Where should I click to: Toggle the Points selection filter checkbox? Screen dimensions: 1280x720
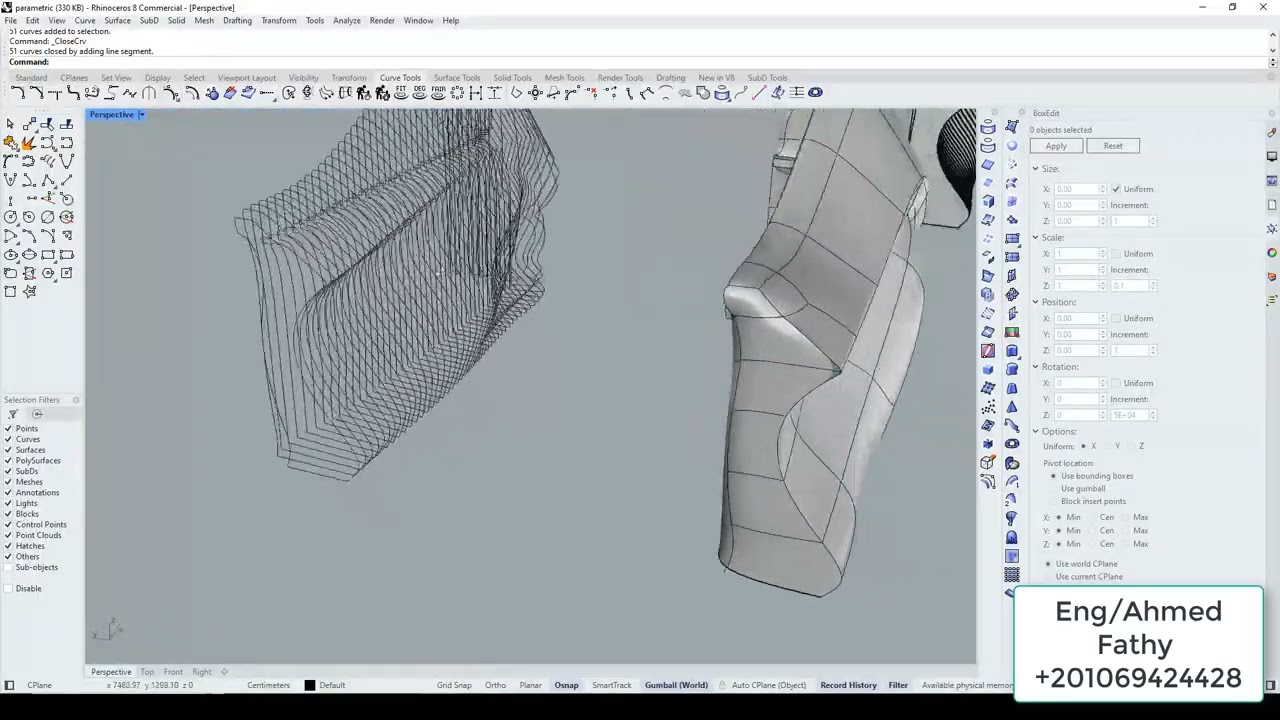pos(8,429)
